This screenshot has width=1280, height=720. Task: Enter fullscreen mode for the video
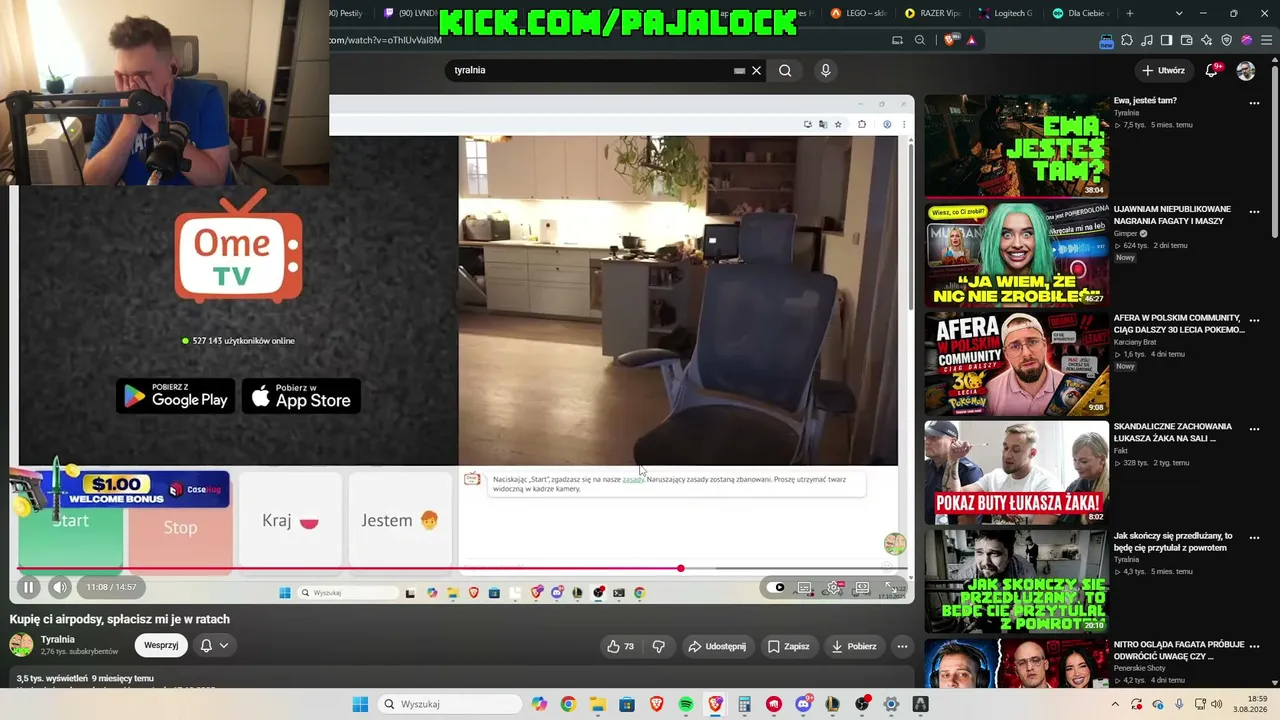tap(890, 588)
